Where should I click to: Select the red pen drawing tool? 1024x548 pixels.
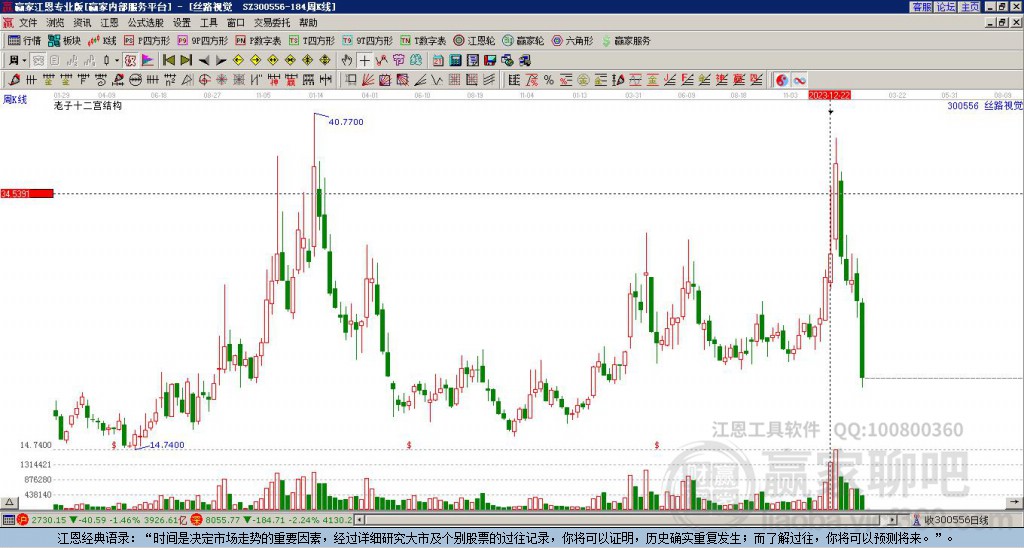tap(14, 80)
